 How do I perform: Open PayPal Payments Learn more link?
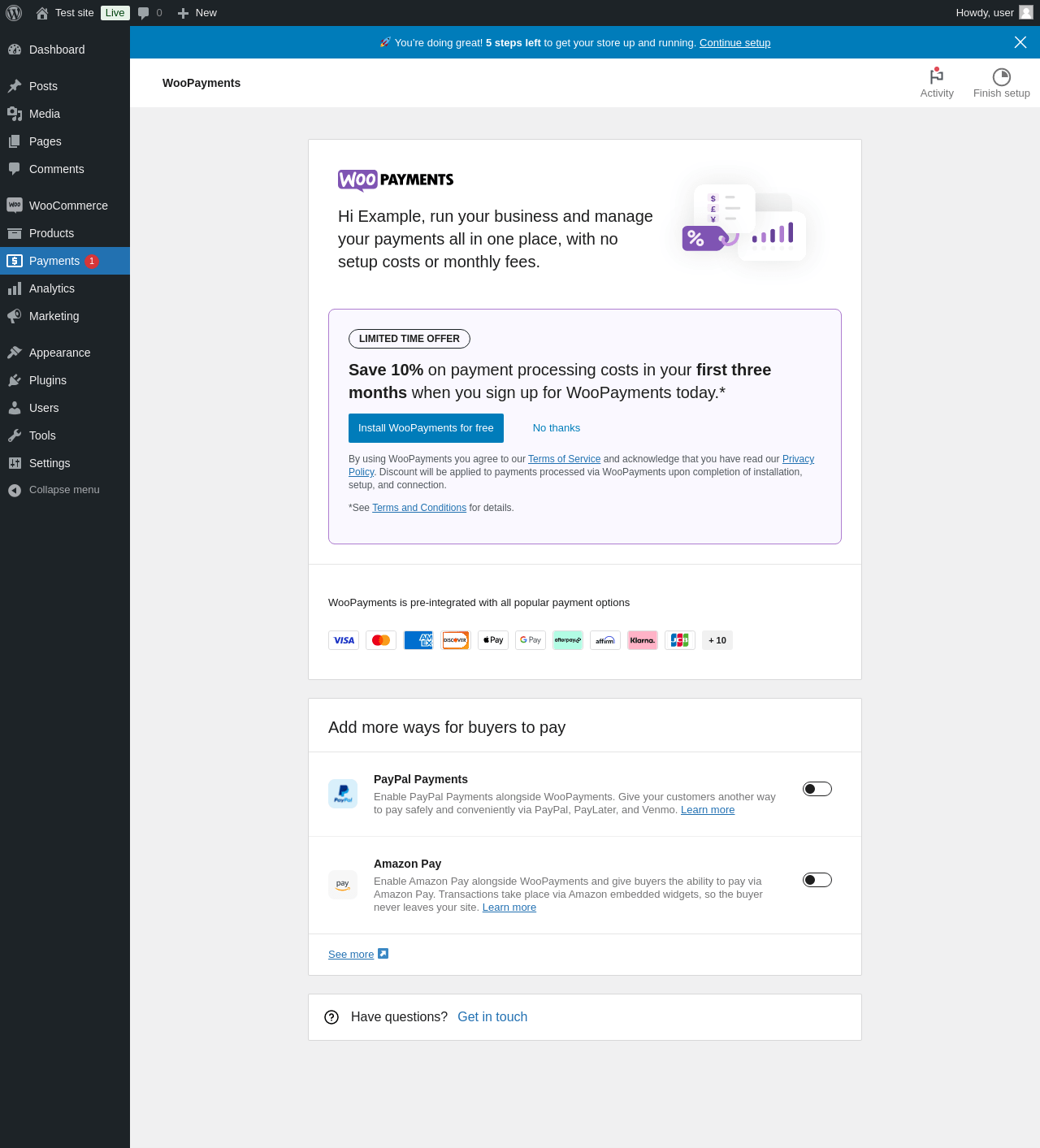point(708,810)
